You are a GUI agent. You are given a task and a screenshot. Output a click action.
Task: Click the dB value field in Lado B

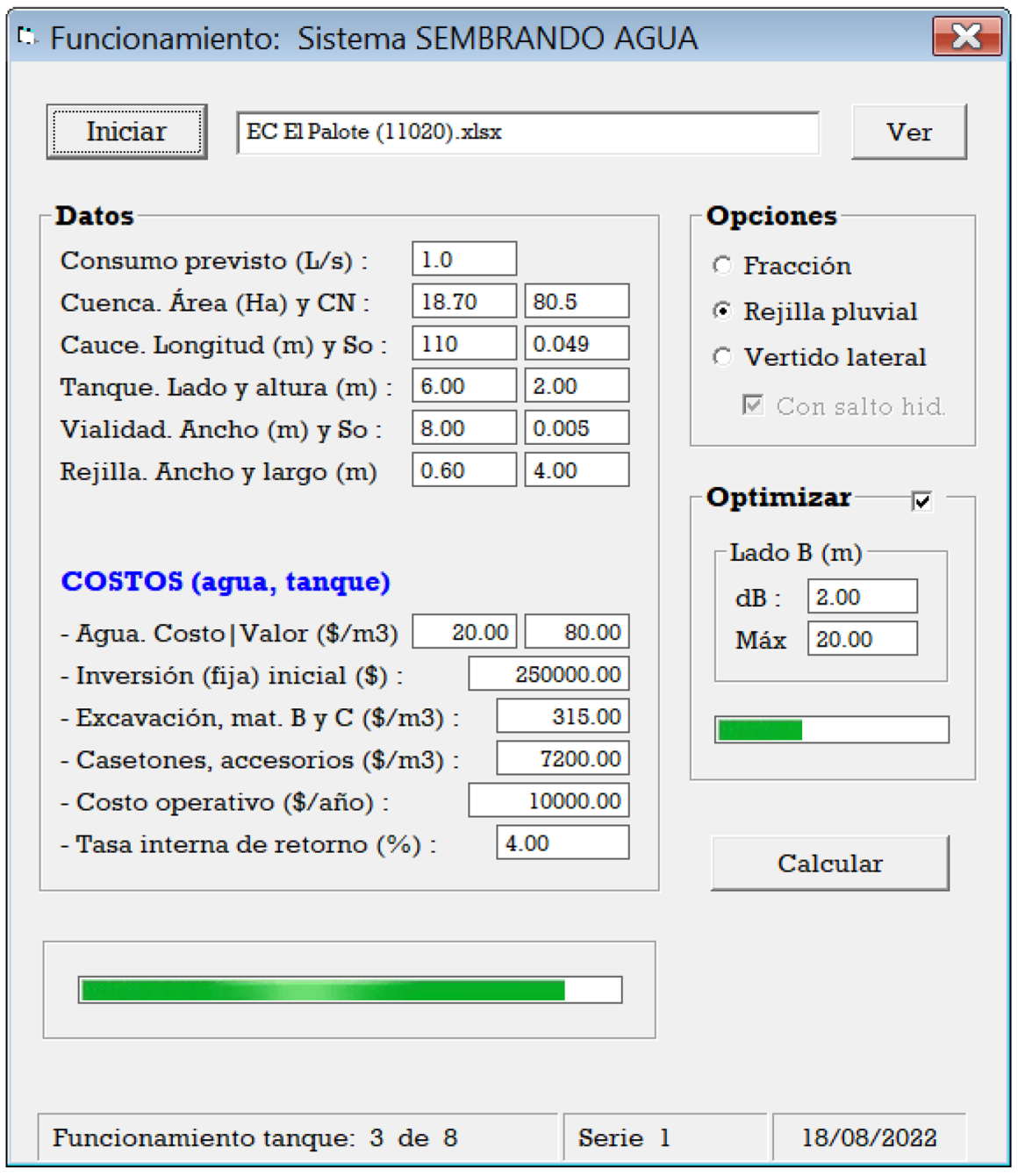(862, 597)
